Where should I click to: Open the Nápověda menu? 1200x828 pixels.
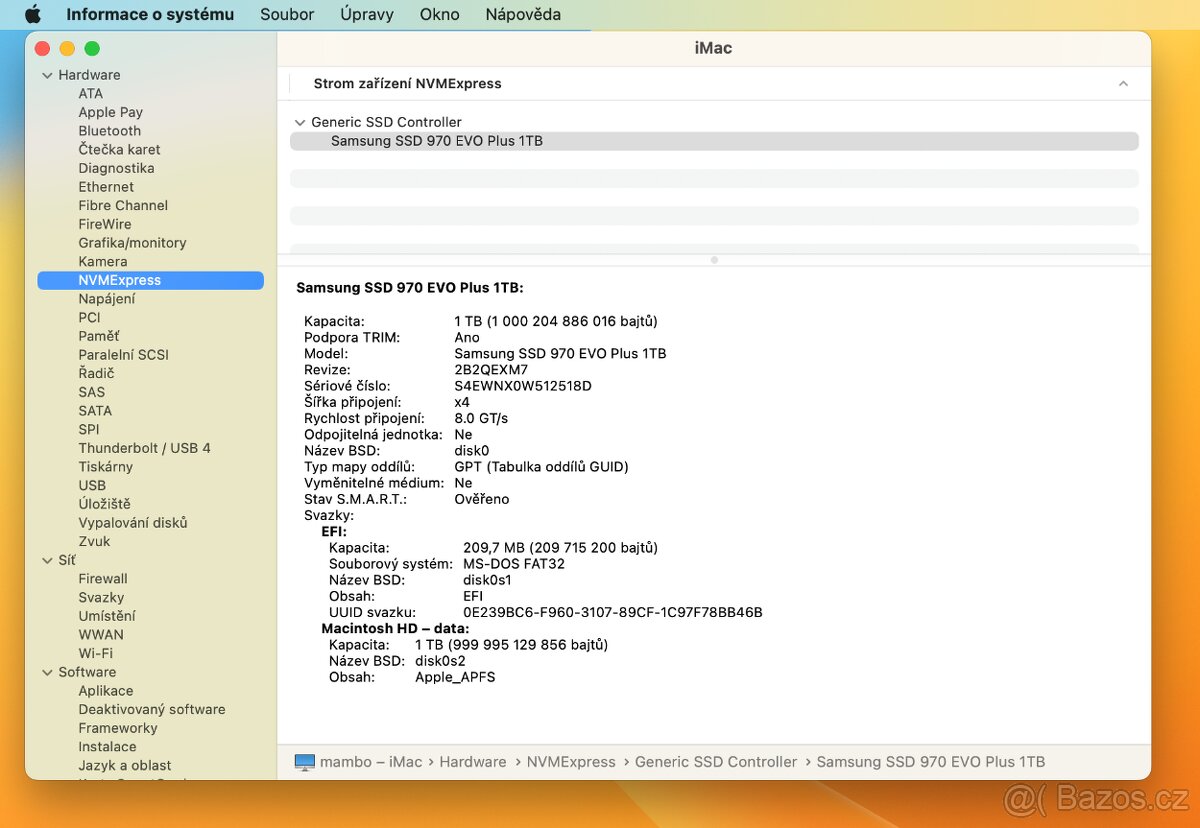pyautogui.click(x=522, y=14)
